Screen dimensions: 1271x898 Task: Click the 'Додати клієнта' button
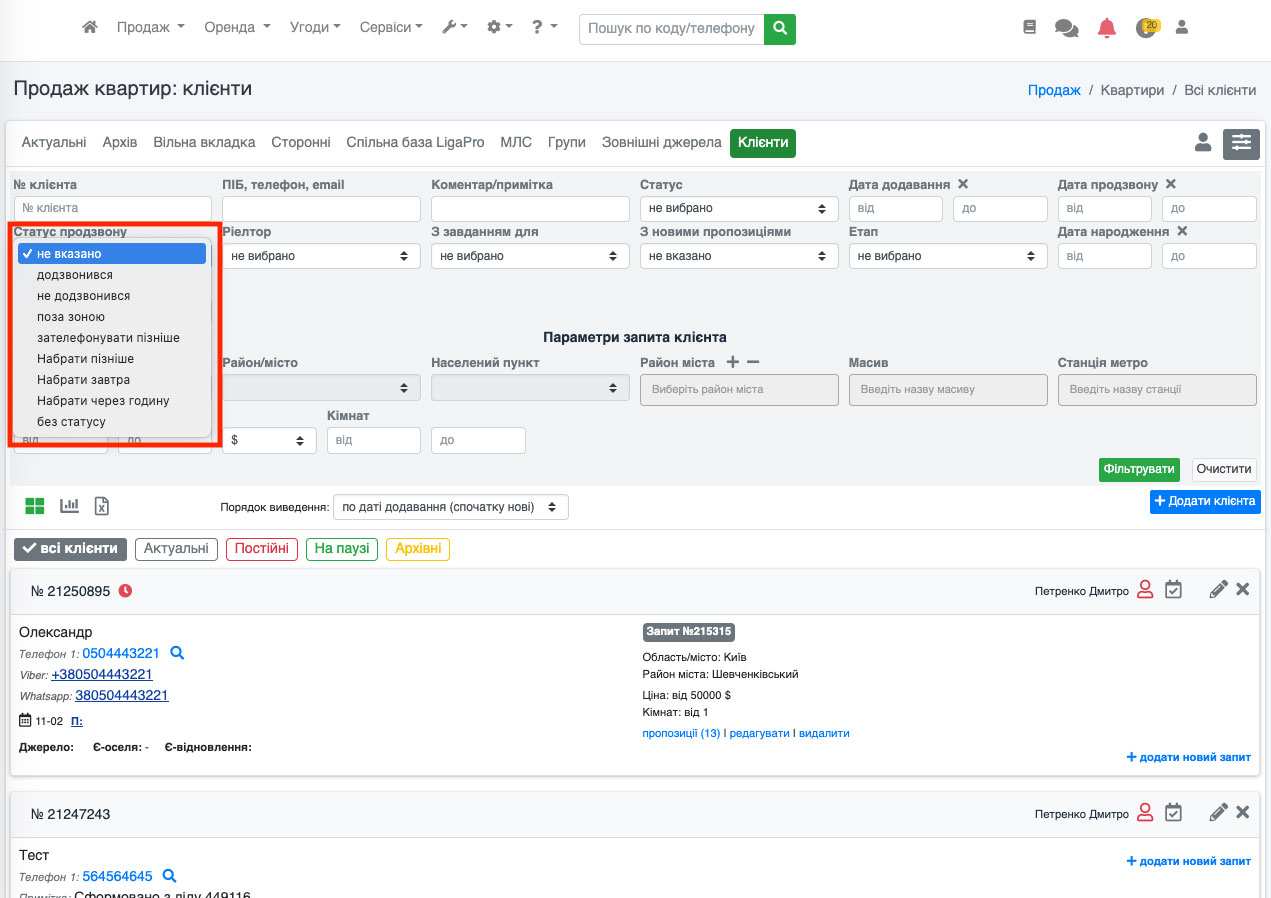coord(1204,501)
